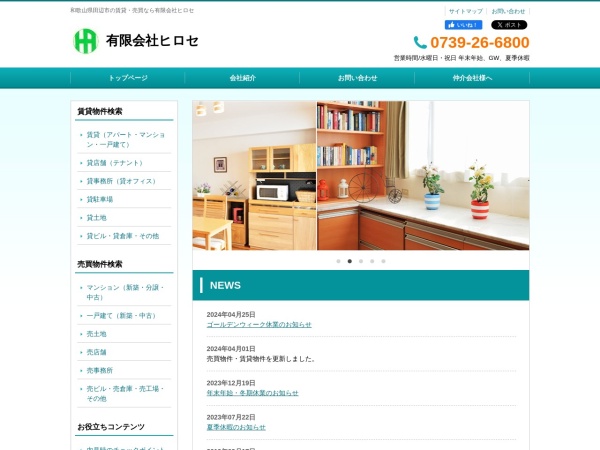Select 売事務所 in sidebar
Viewport: 600px width, 450px height.
pos(99,370)
